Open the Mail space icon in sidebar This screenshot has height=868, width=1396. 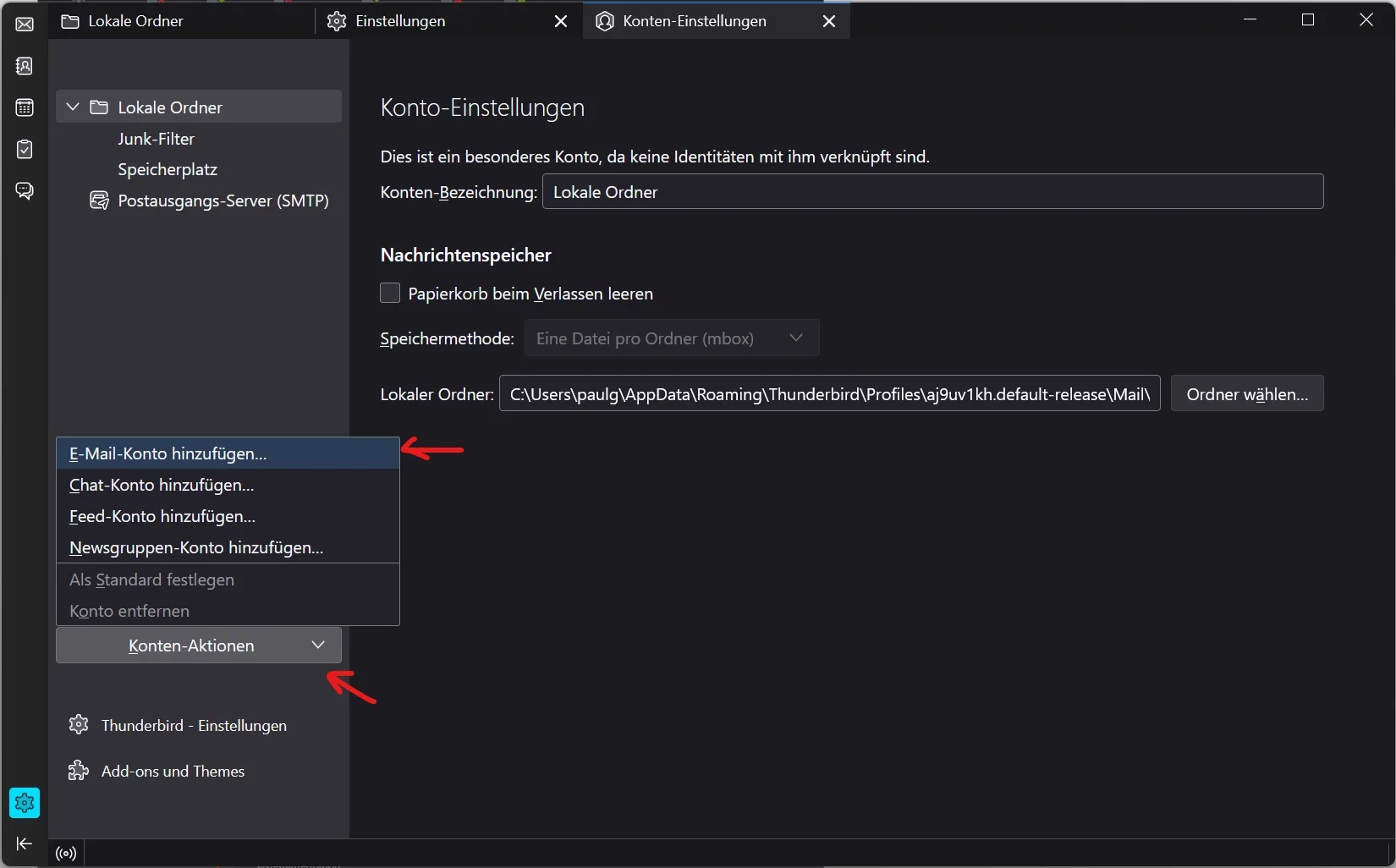coord(25,24)
